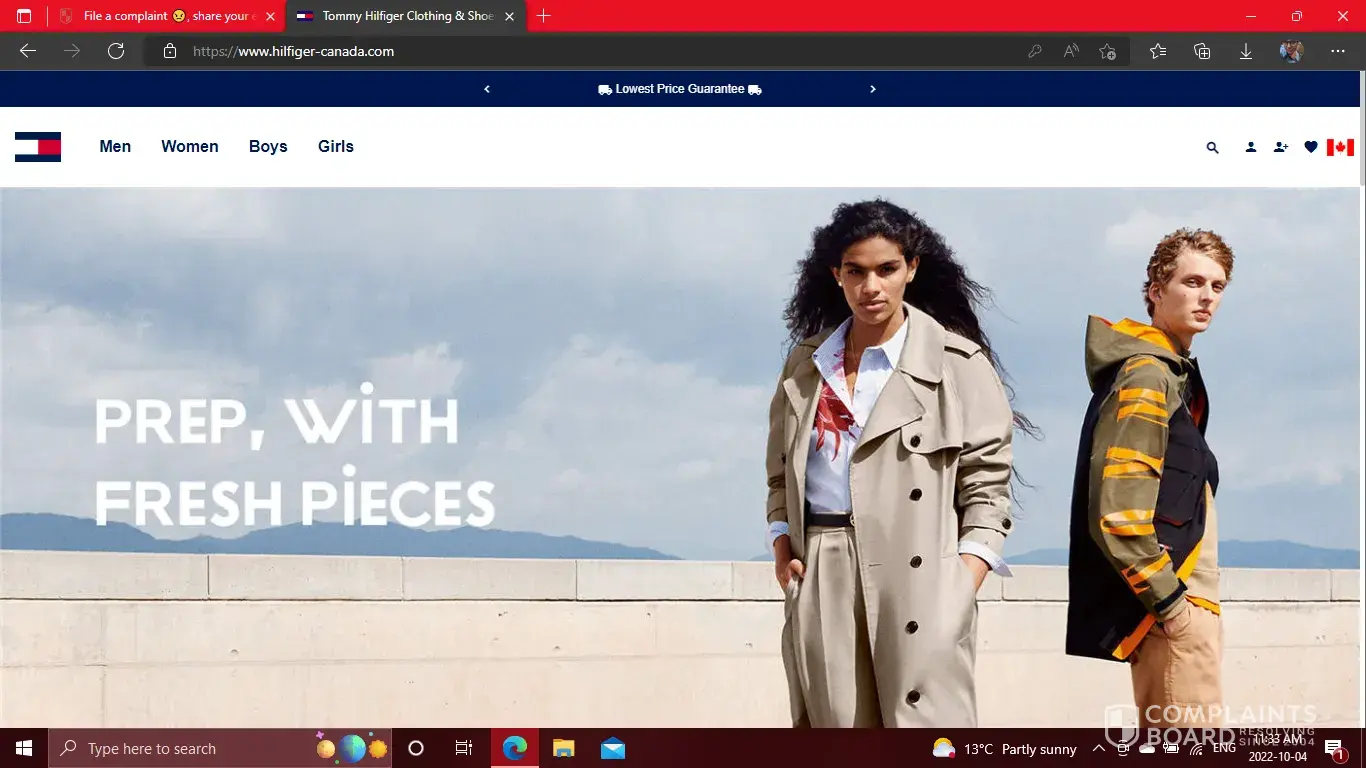Show next announcement in the top banner
Screen dimensions: 1366x768
pos(873,89)
